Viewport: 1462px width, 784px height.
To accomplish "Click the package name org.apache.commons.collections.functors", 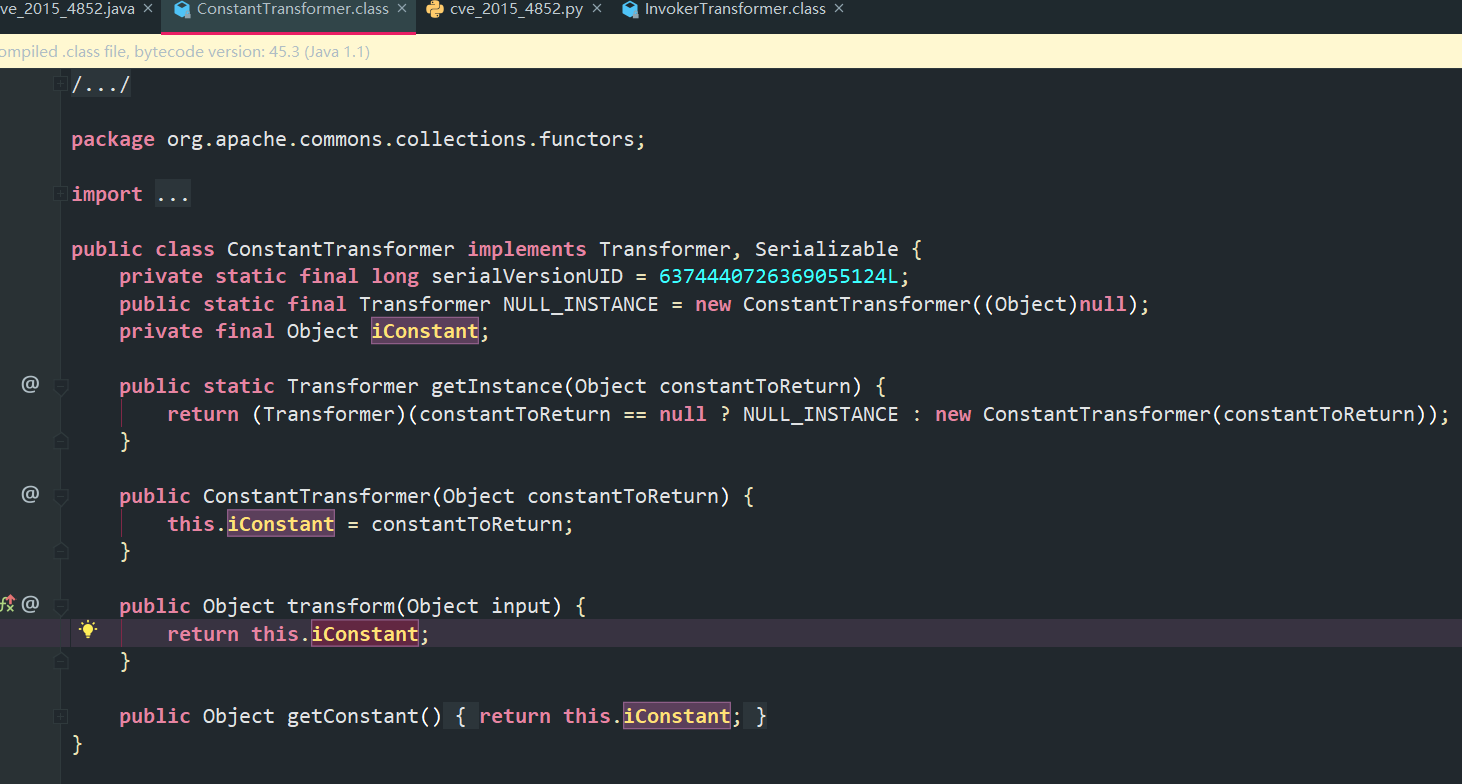I will click(x=401, y=139).
